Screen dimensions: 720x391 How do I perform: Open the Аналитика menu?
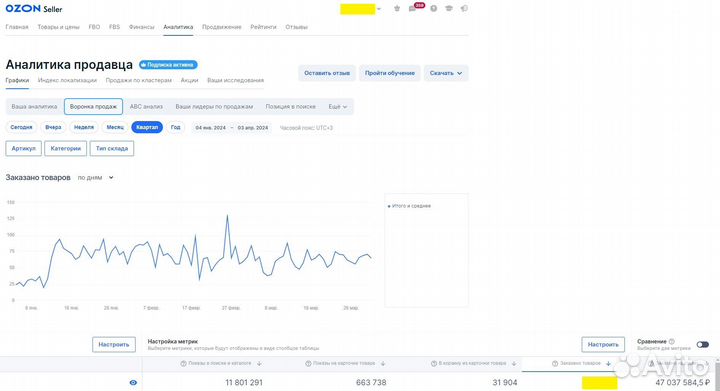(x=178, y=27)
